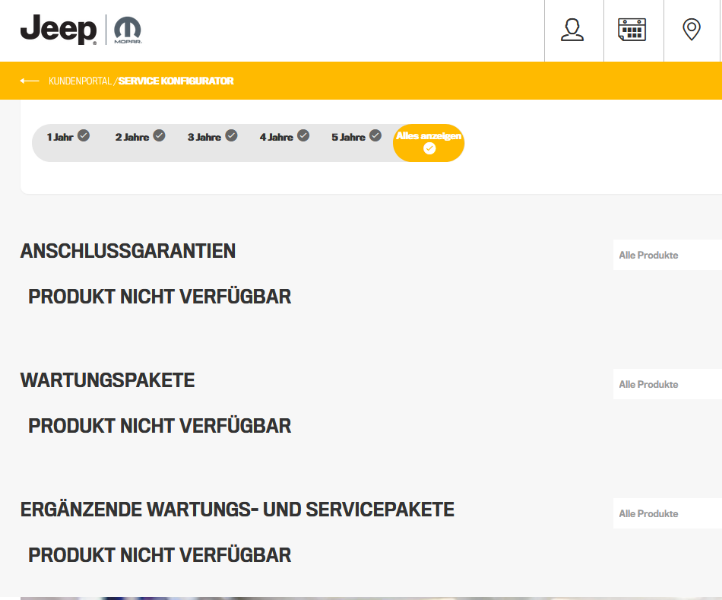Click the back arrow in yellow bar
The image size is (722, 600).
pos(29,81)
